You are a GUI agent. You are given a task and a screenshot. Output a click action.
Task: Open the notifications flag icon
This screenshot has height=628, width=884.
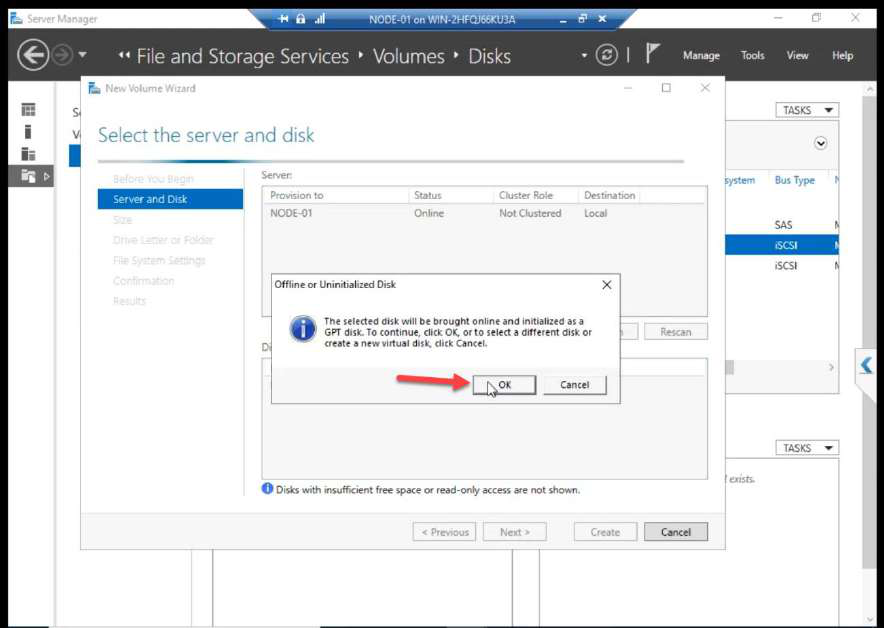(652, 54)
